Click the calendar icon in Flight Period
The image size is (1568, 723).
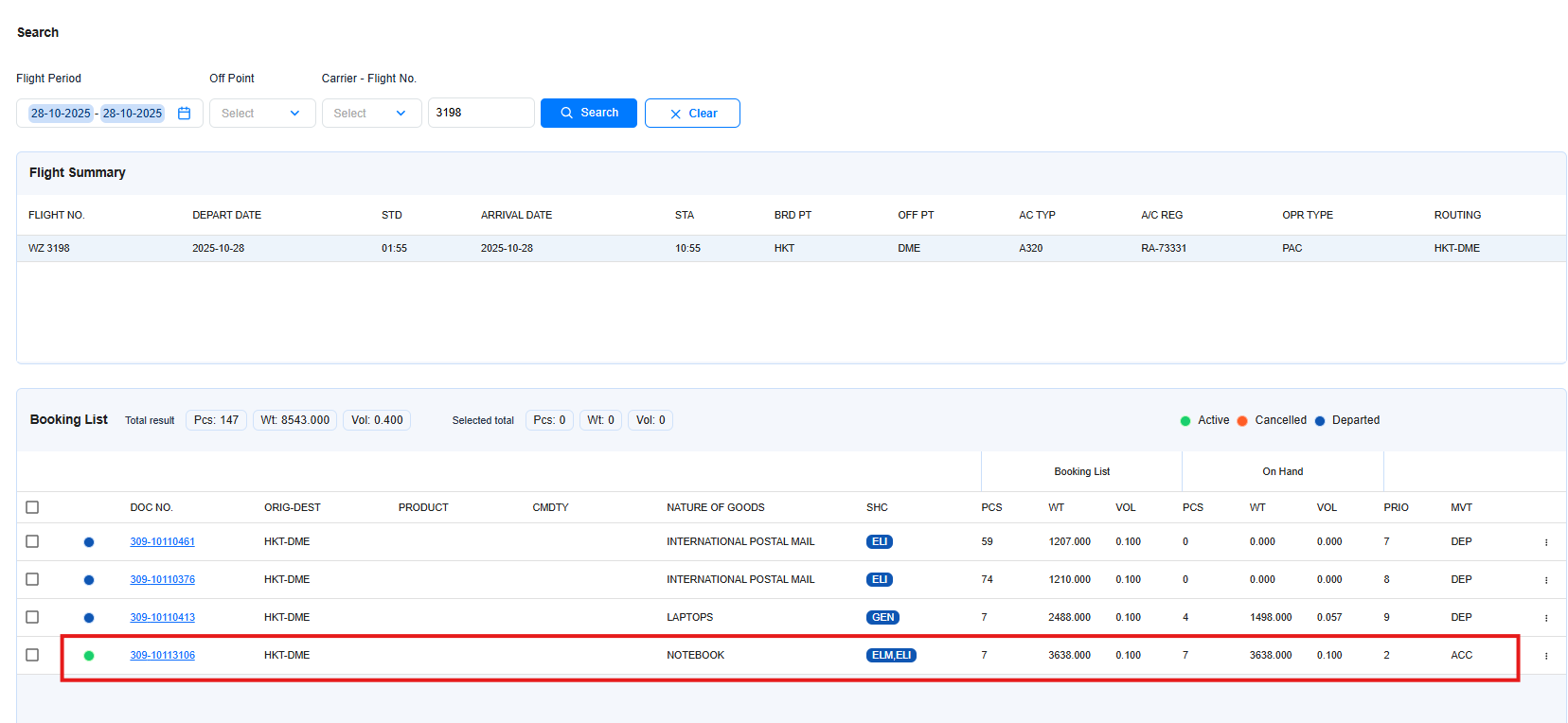click(x=185, y=114)
